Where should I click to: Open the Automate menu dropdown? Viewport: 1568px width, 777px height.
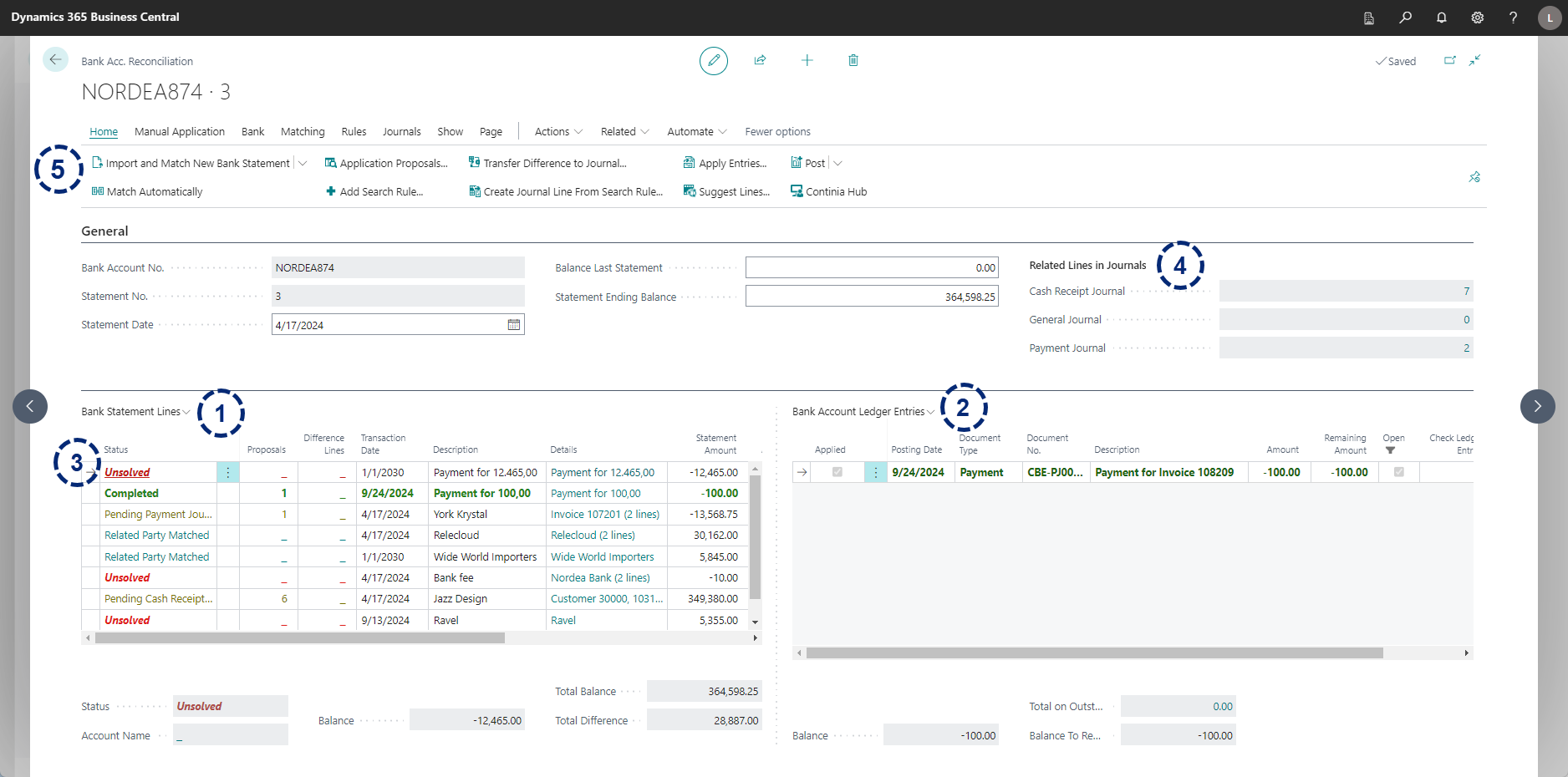[697, 131]
